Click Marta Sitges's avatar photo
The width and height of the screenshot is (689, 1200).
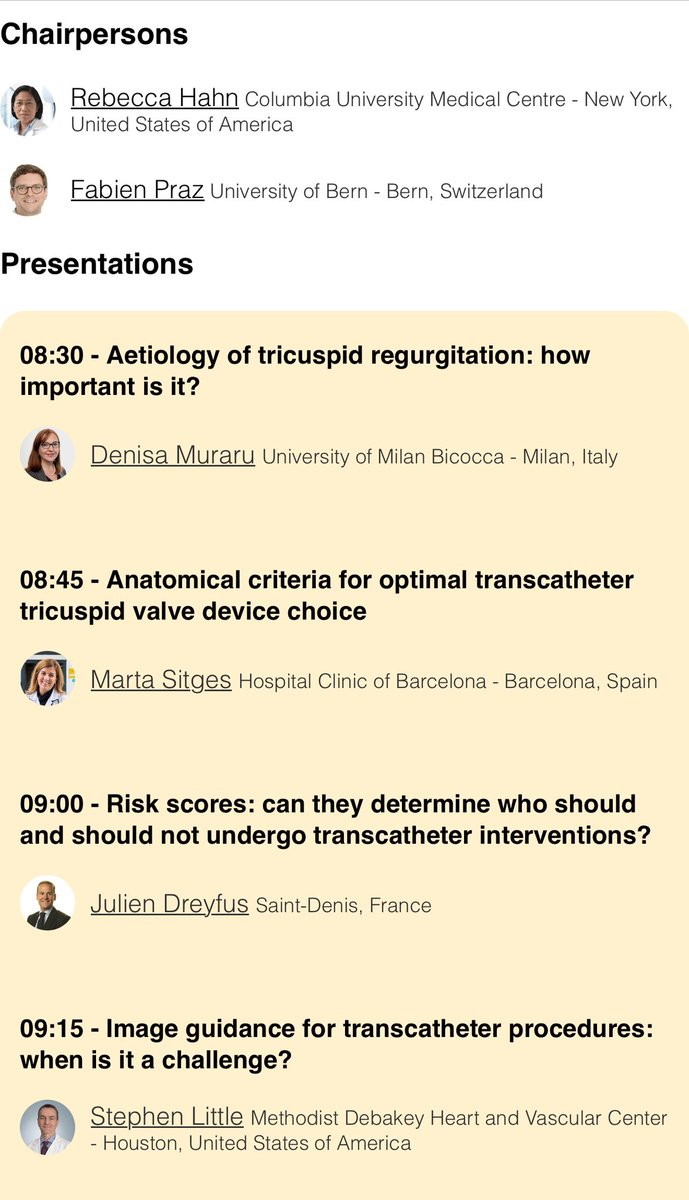pos(47,680)
